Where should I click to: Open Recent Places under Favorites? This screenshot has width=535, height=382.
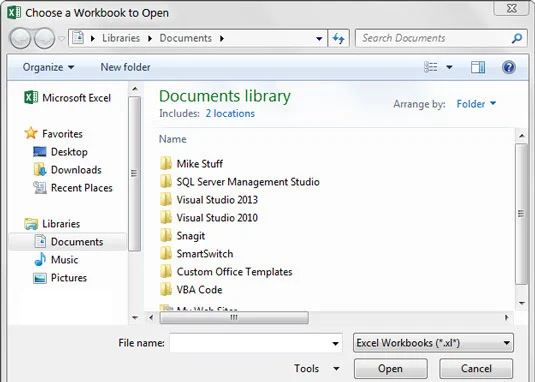pos(73,188)
